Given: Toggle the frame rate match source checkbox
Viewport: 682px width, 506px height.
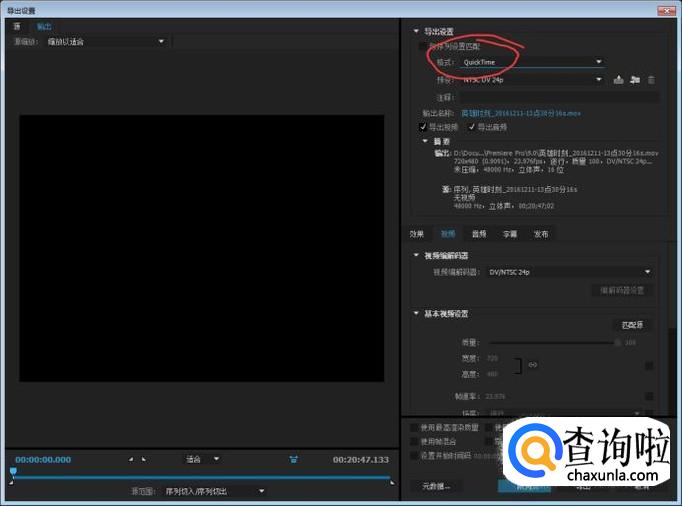Looking at the screenshot, I should coord(649,396).
